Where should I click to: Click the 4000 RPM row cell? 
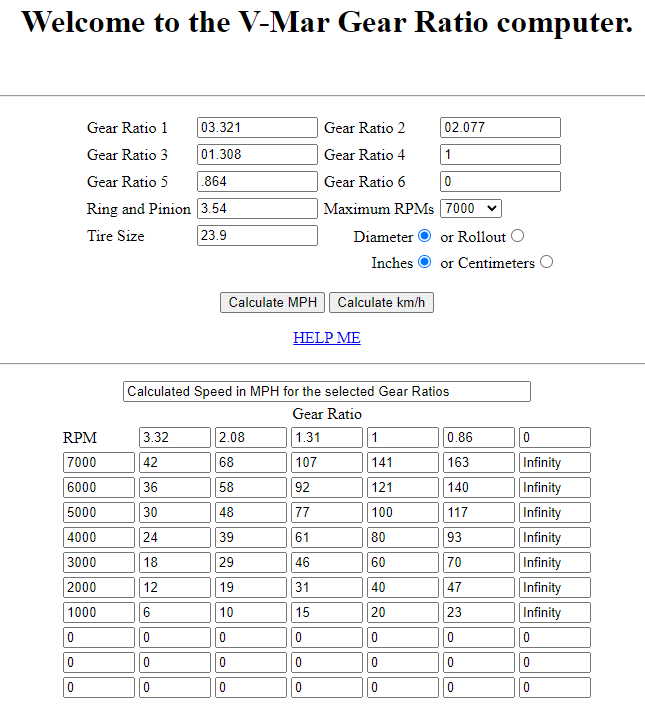tap(99, 537)
